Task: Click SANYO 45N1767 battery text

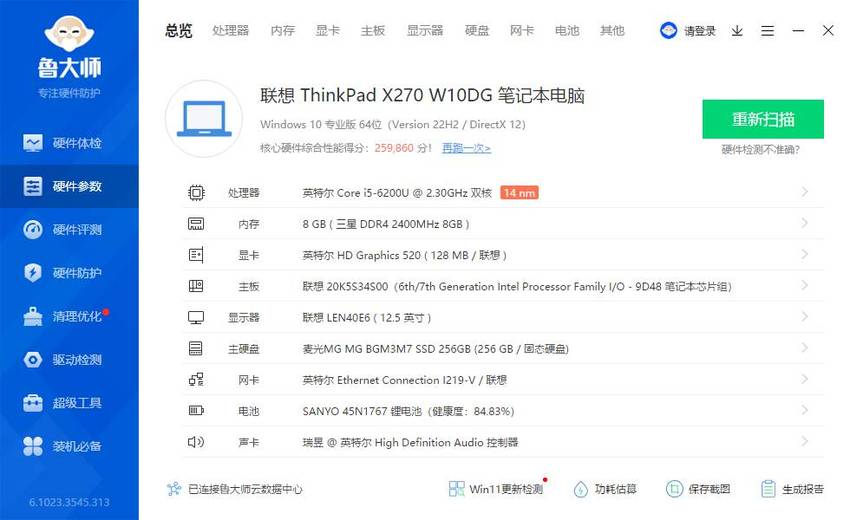Action: tap(408, 411)
